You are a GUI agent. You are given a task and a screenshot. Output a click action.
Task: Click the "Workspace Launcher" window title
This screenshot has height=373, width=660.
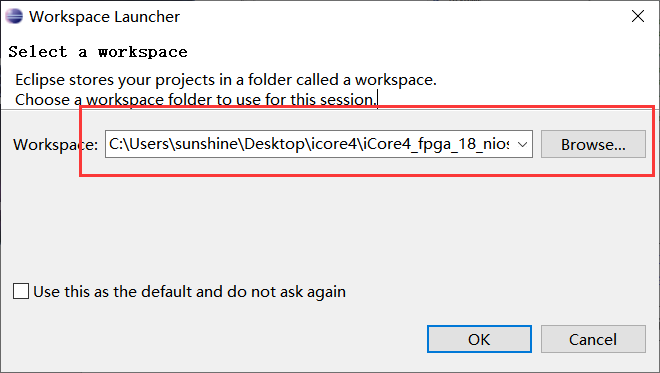104,17
